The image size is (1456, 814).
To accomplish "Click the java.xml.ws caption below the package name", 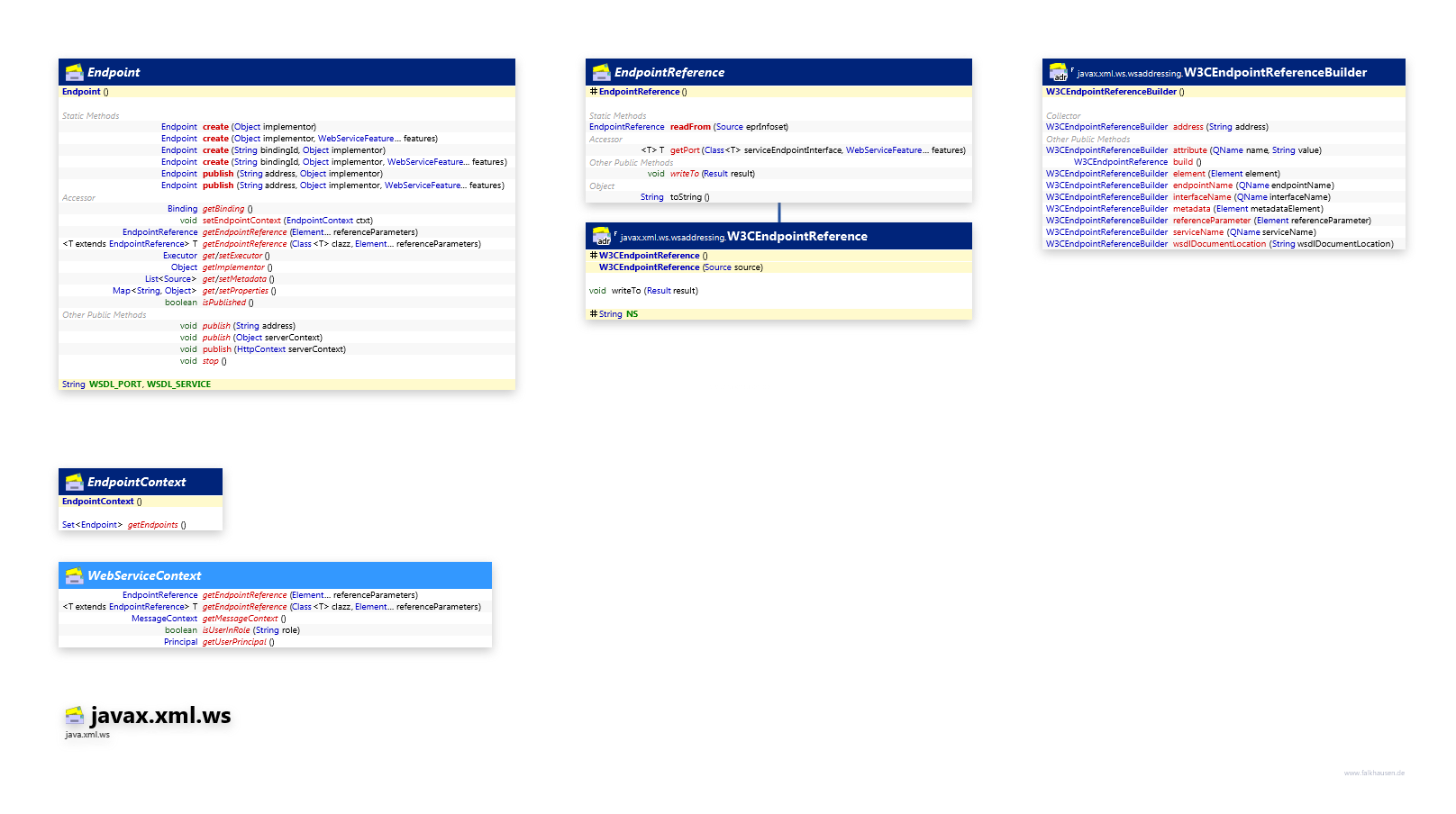I will pos(87,735).
